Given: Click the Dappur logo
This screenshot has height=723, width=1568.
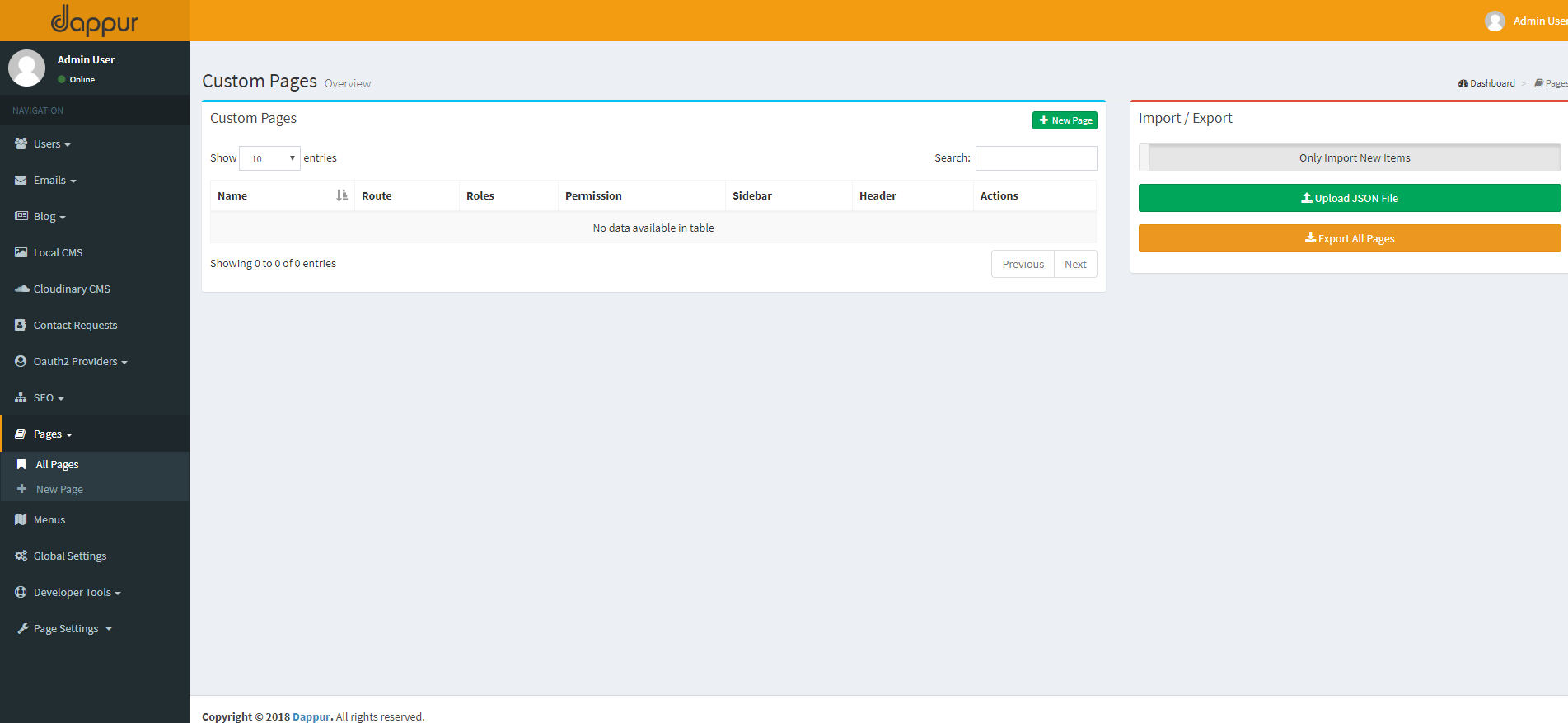Looking at the screenshot, I should pyautogui.click(x=95, y=21).
